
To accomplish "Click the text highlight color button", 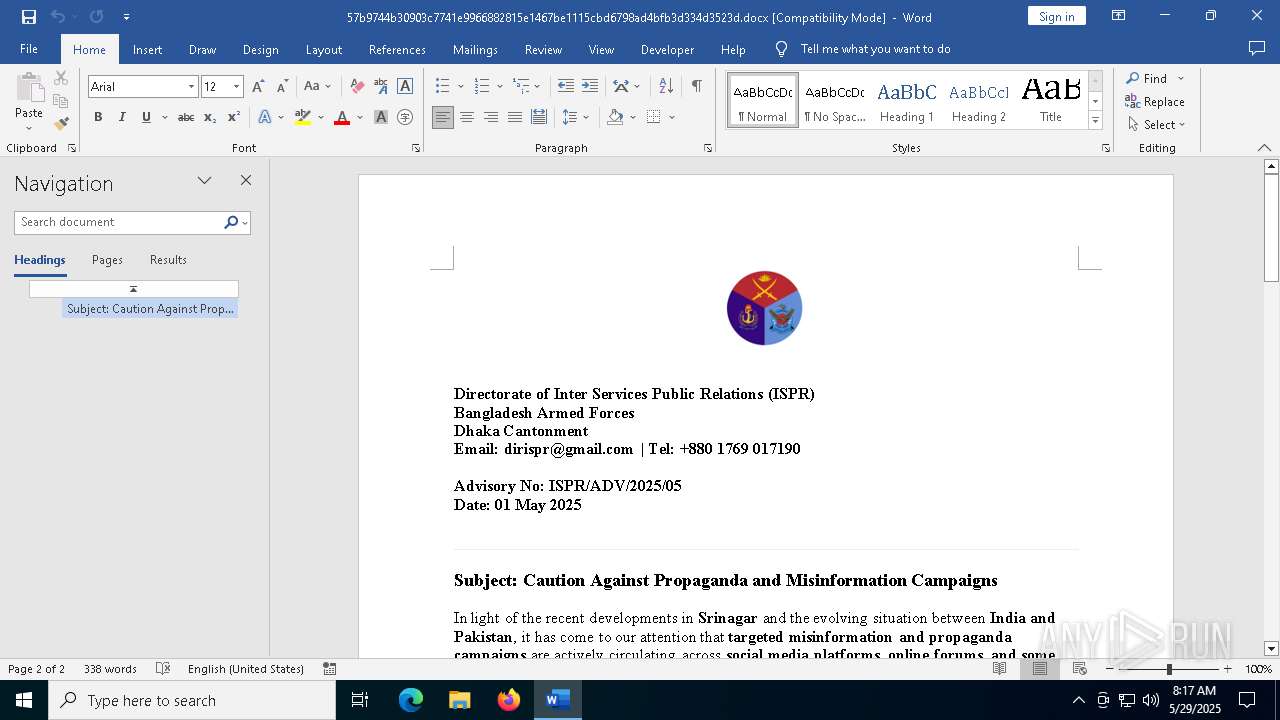I will pyautogui.click(x=303, y=117).
